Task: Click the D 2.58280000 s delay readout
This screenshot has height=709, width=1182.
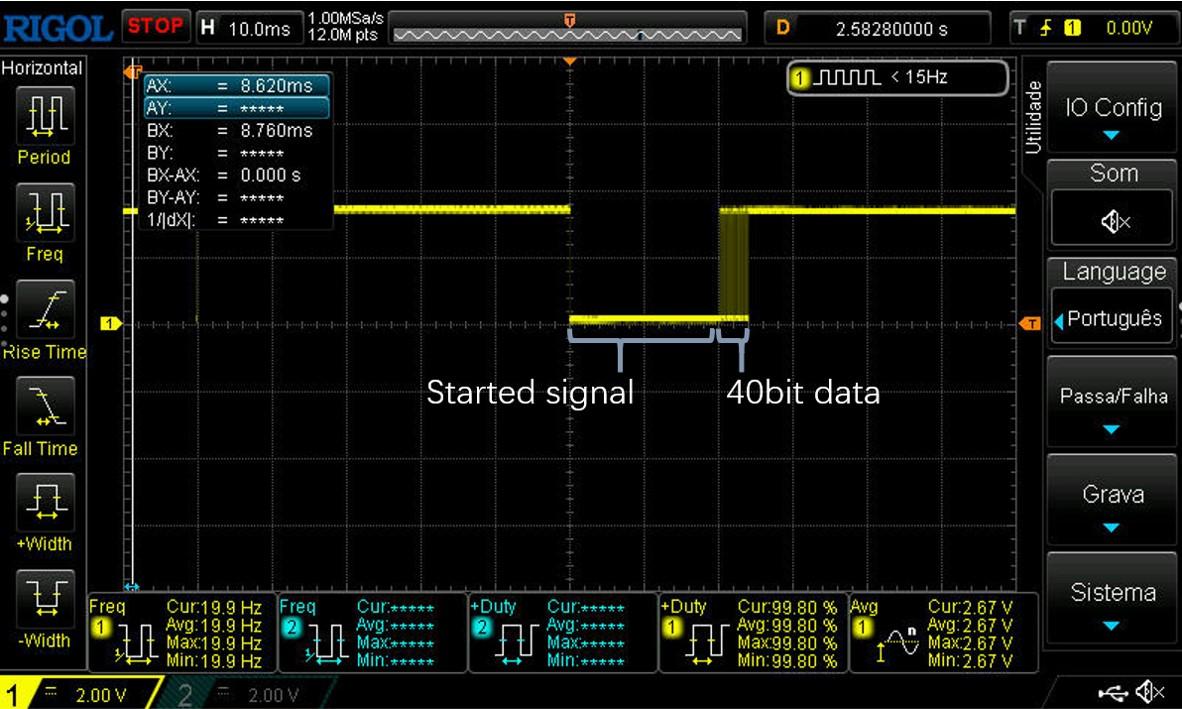Action: coord(877,29)
